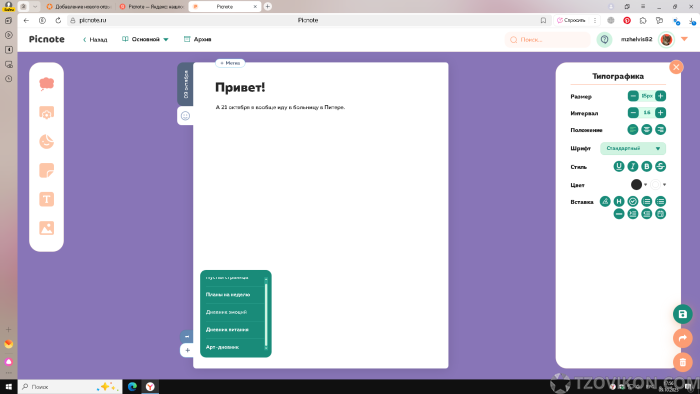Screen dimensions: 700x394
Task: Click the orange share arrow button
Action: pos(683,338)
